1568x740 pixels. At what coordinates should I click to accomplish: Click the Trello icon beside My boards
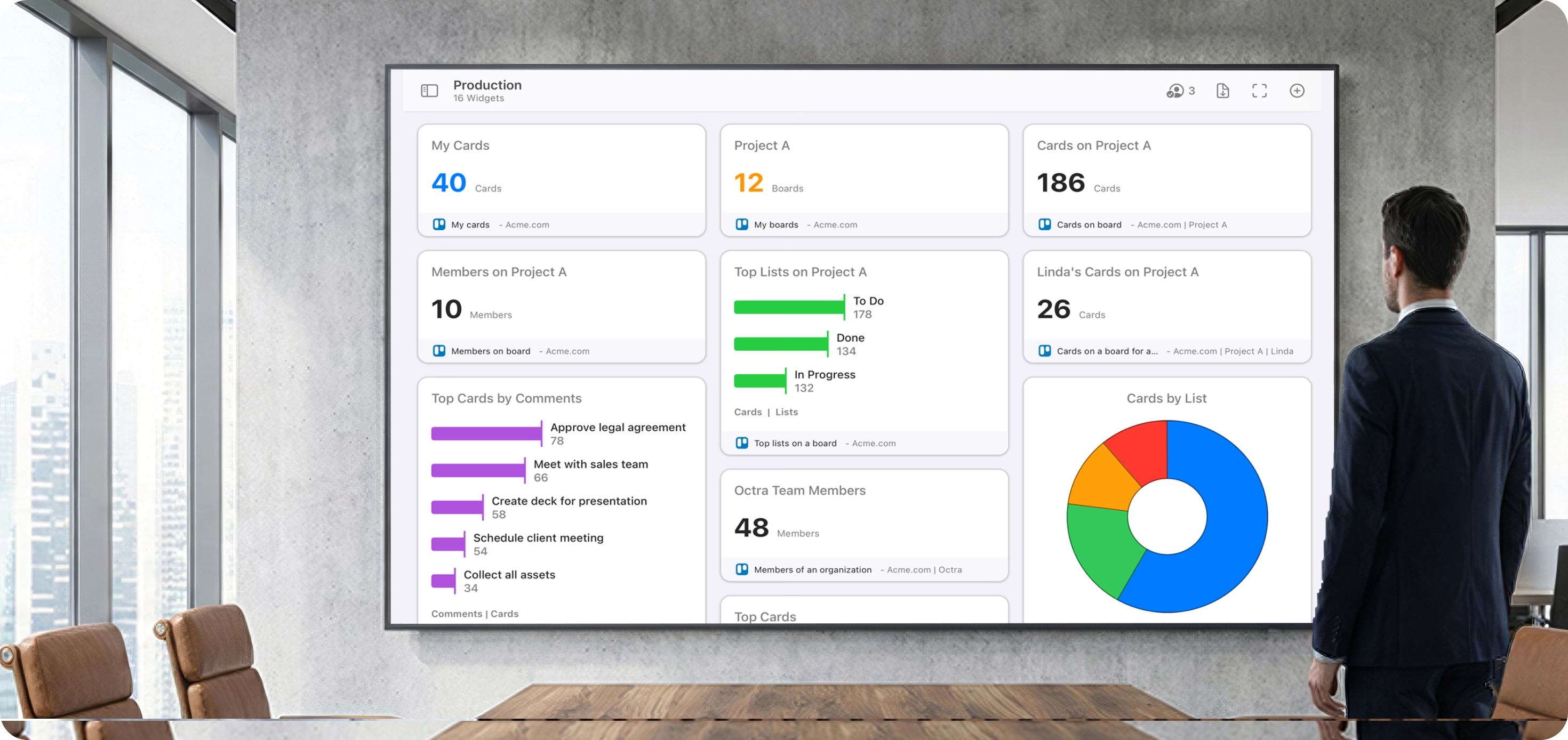pyautogui.click(x=741, y=224)
